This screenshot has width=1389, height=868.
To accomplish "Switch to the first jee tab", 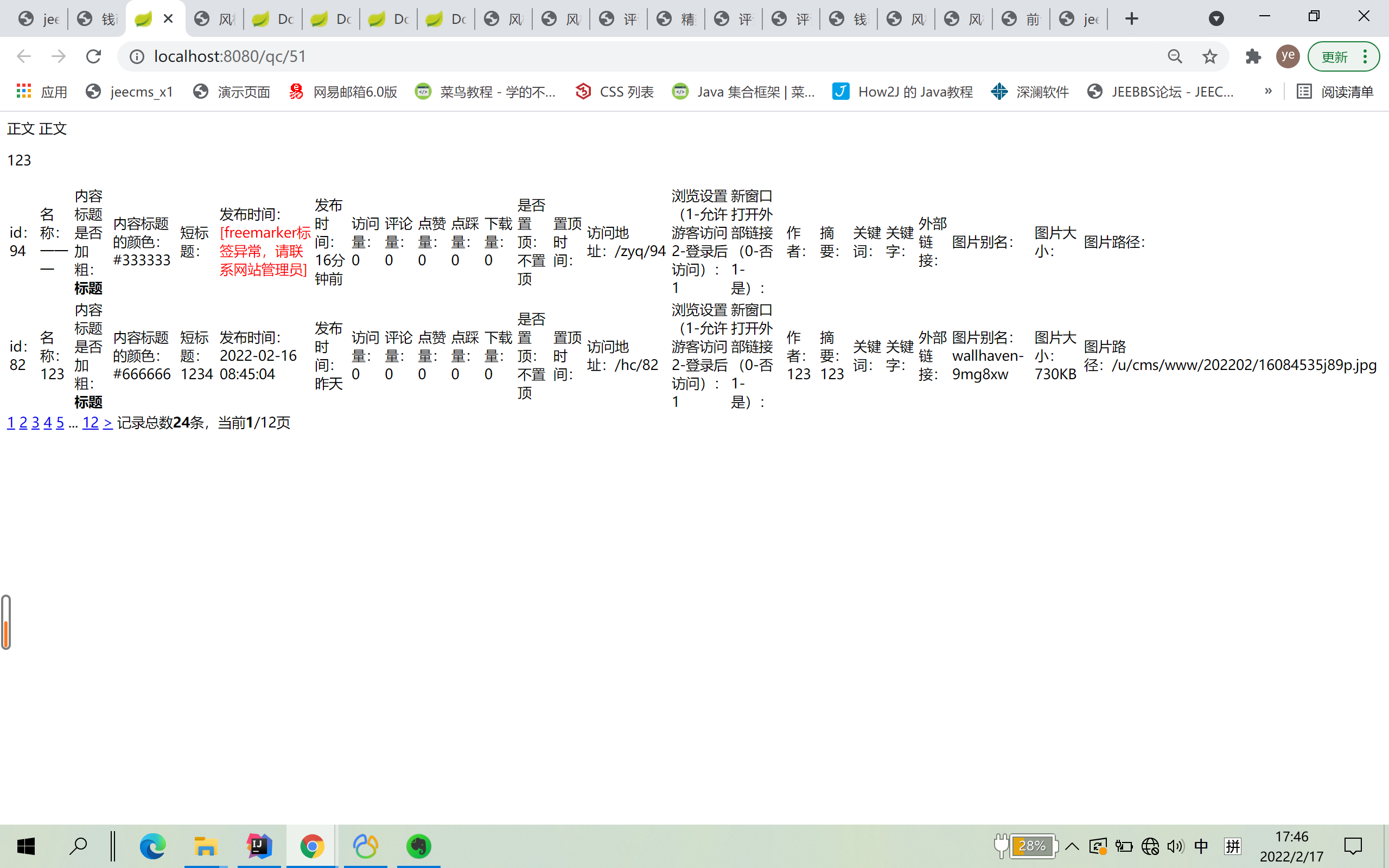I will 39,19.
